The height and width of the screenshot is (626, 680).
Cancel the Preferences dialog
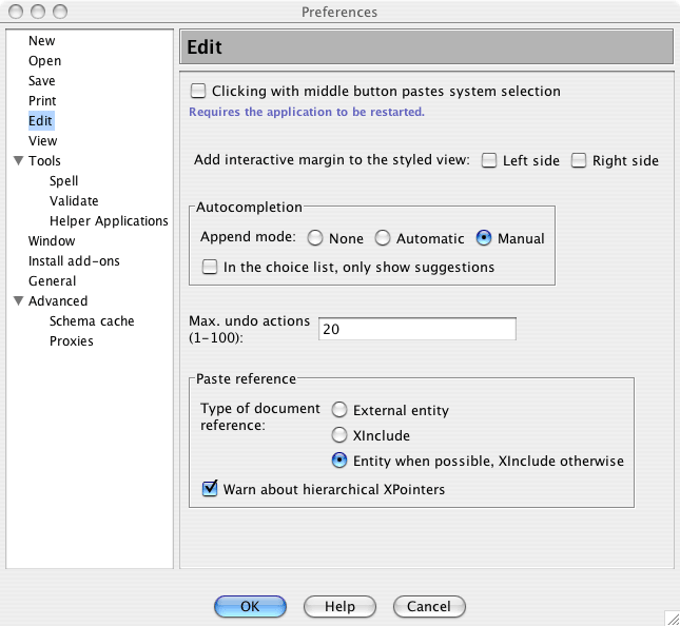click(428, 606)
